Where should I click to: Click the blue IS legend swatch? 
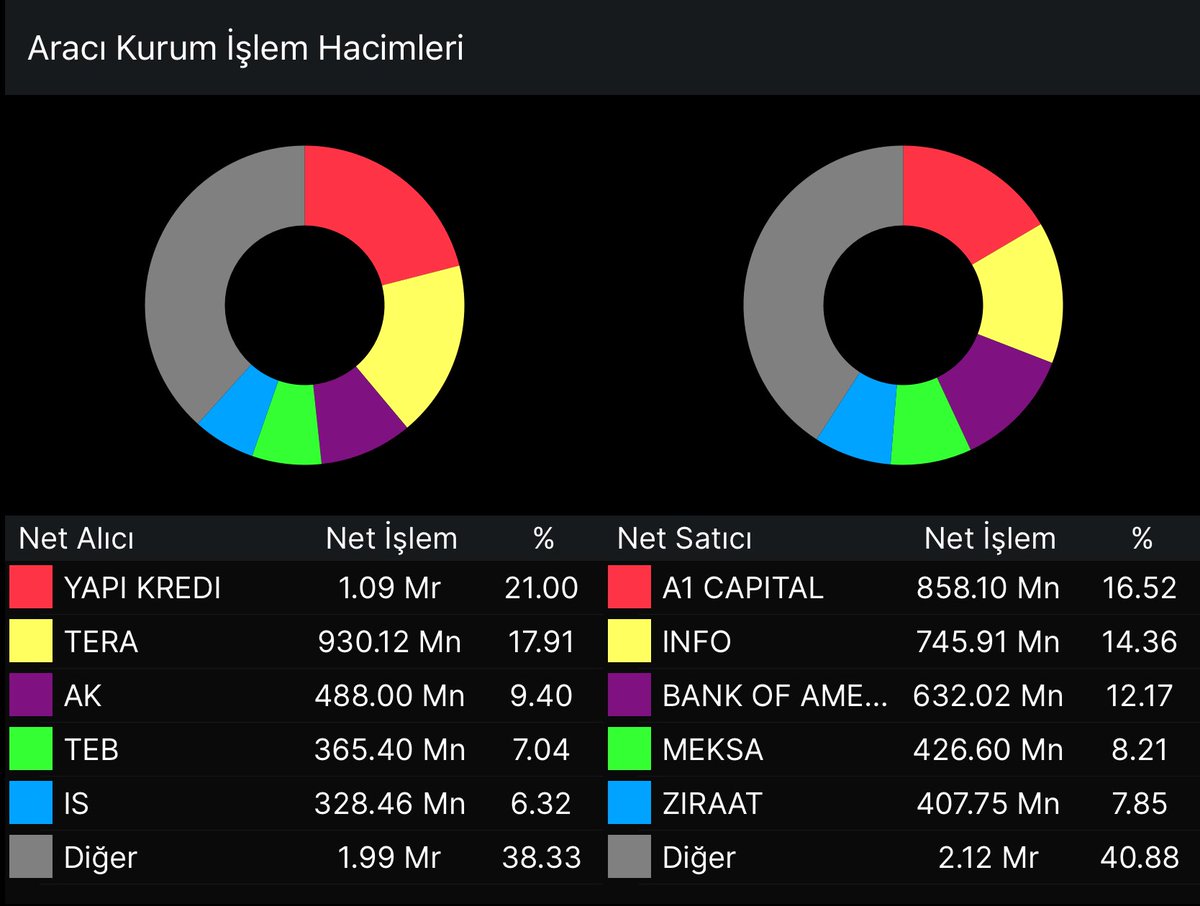point(31,803)
